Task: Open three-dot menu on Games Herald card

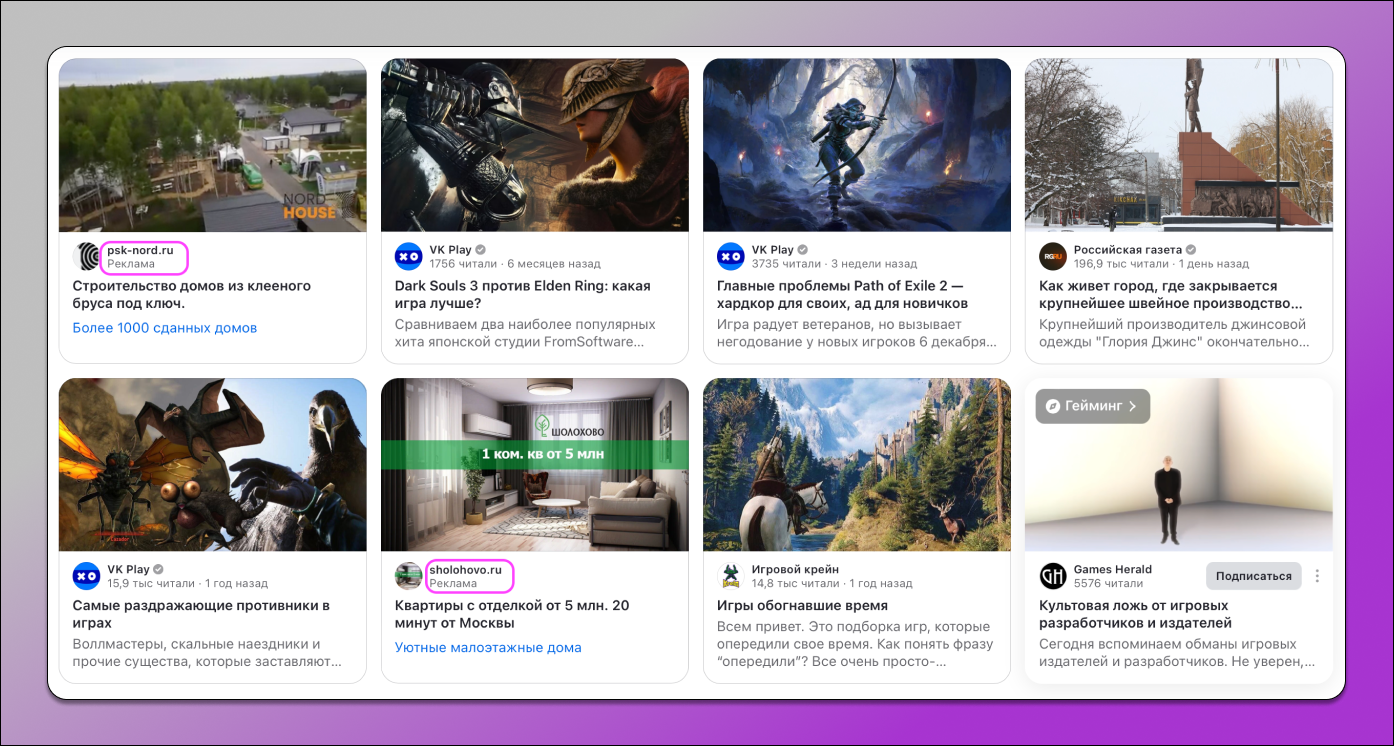Action: click(x=1317, y=576)
